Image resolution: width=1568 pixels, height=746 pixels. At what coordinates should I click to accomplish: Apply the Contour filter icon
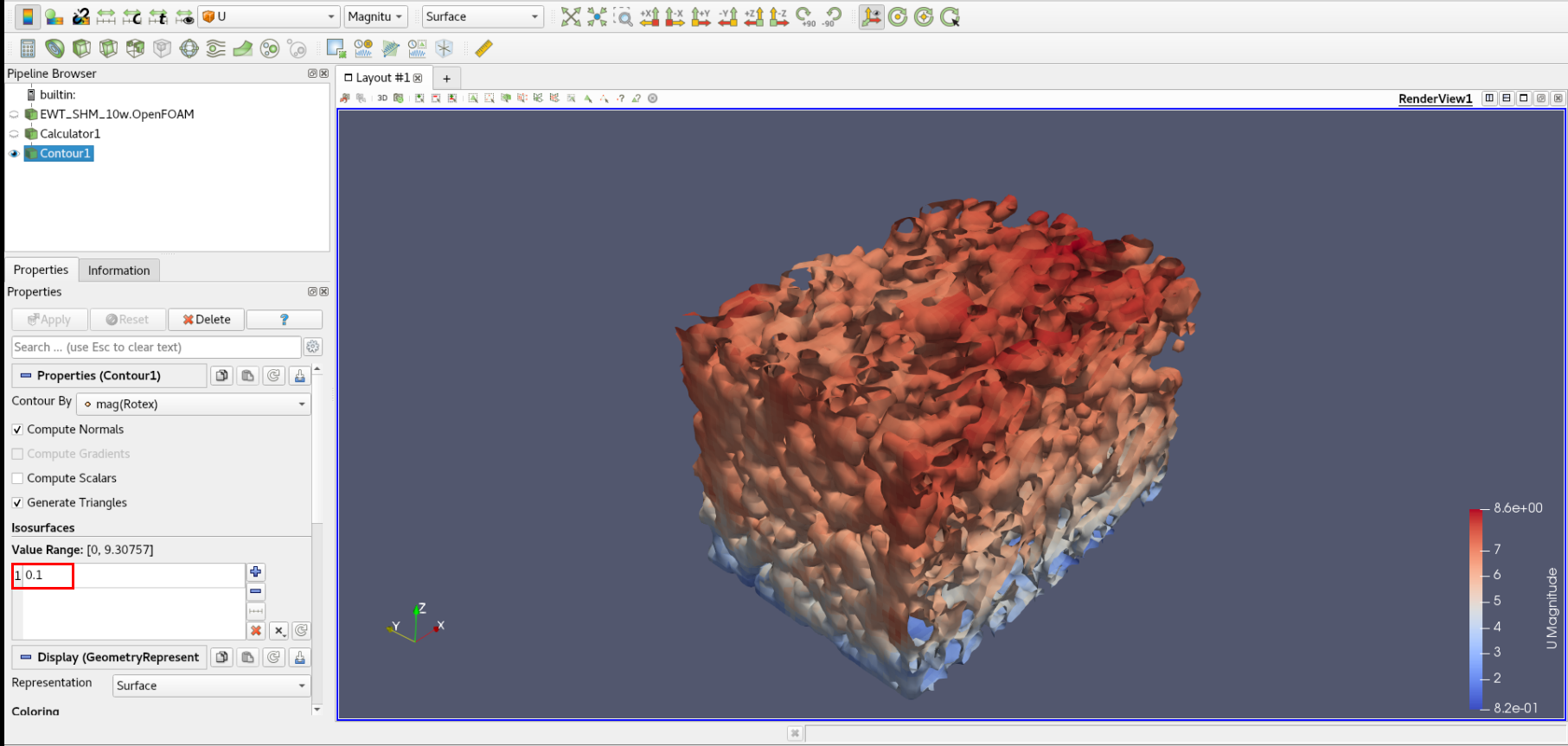pyautogui.click(x=54, y=48)
